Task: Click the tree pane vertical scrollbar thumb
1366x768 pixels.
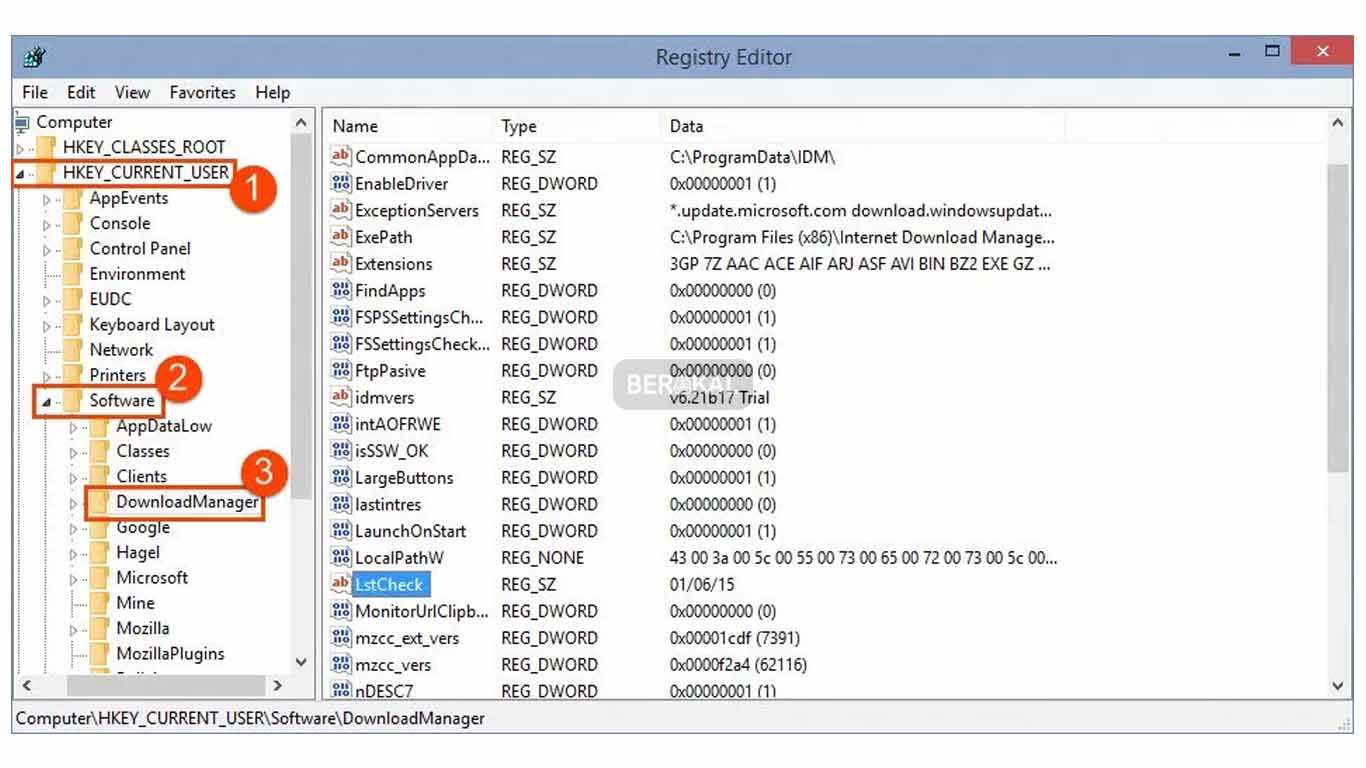Action: pyautogui.click(x=301, y=315)
